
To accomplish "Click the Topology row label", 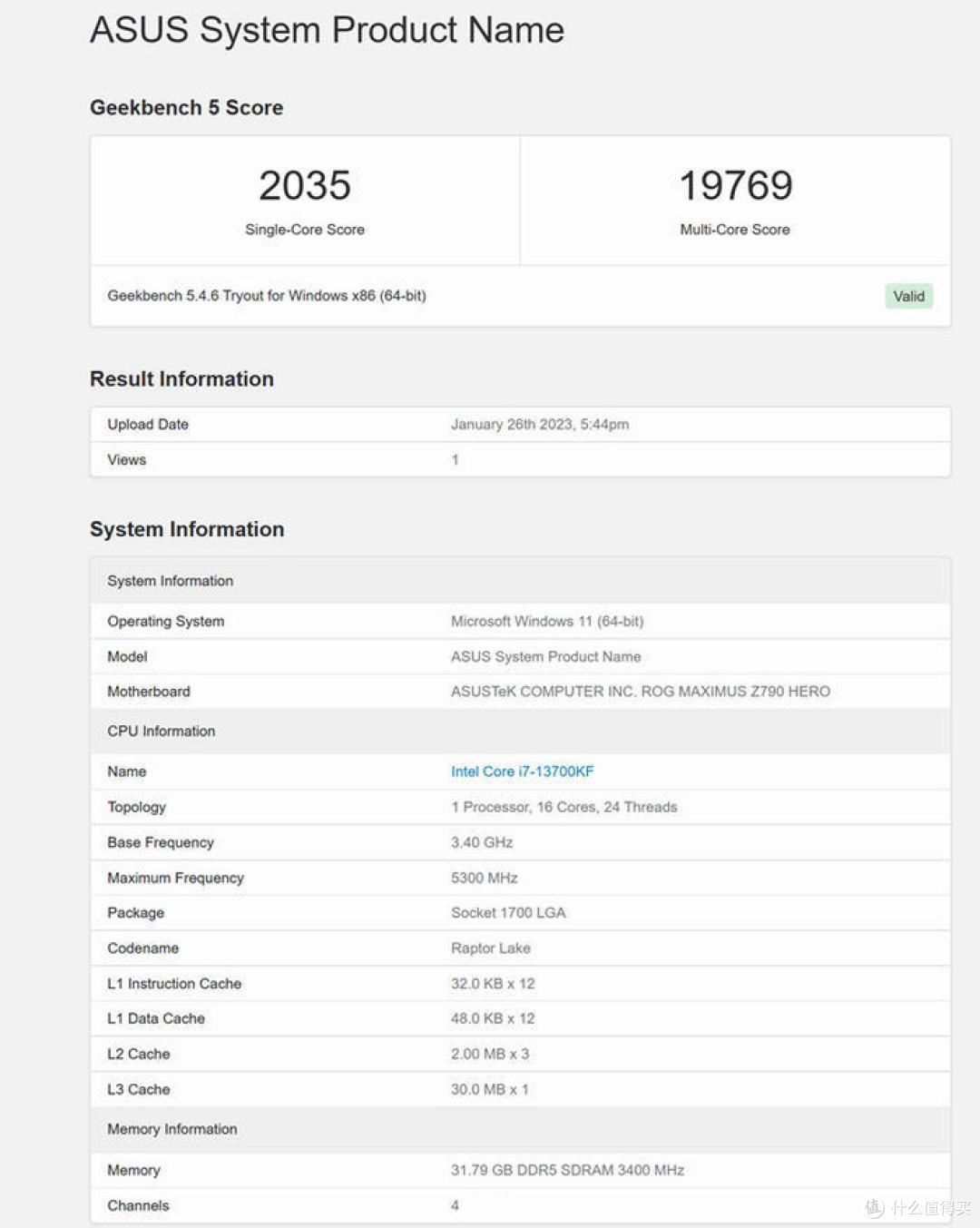I will click(137, 807).
